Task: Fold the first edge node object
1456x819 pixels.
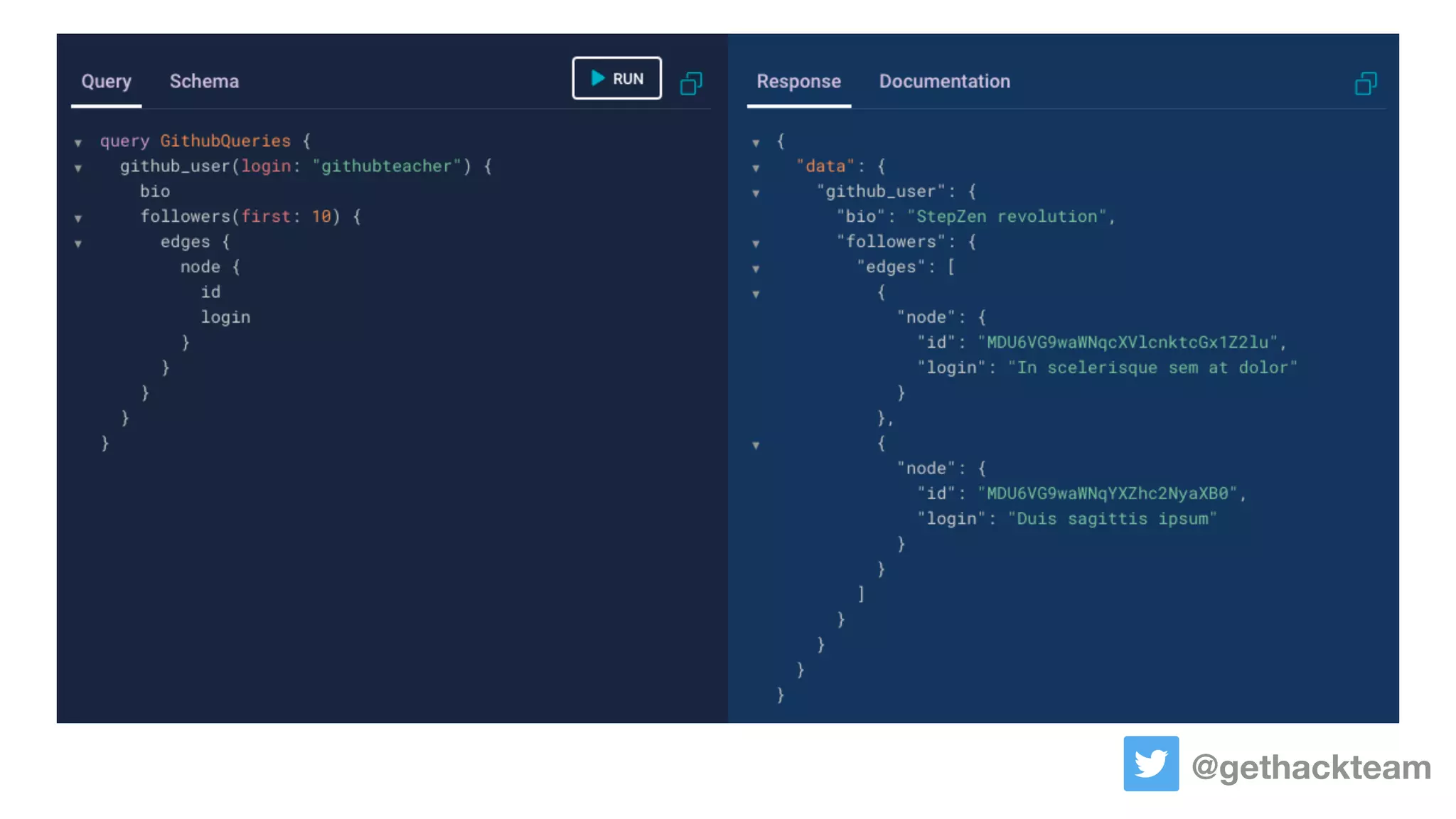Action: (756, 294)
